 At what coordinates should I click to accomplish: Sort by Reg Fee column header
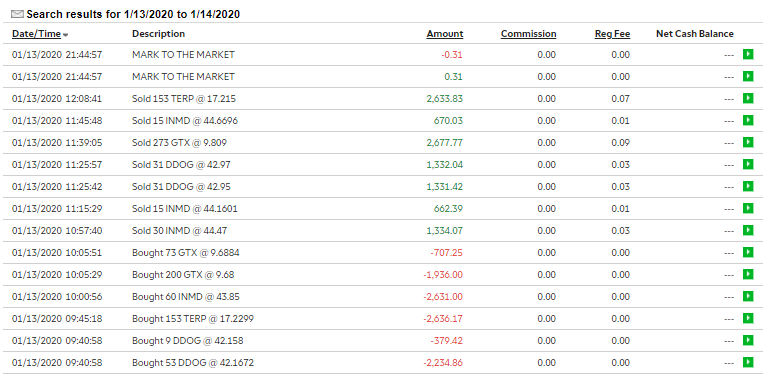pos(613,34)
